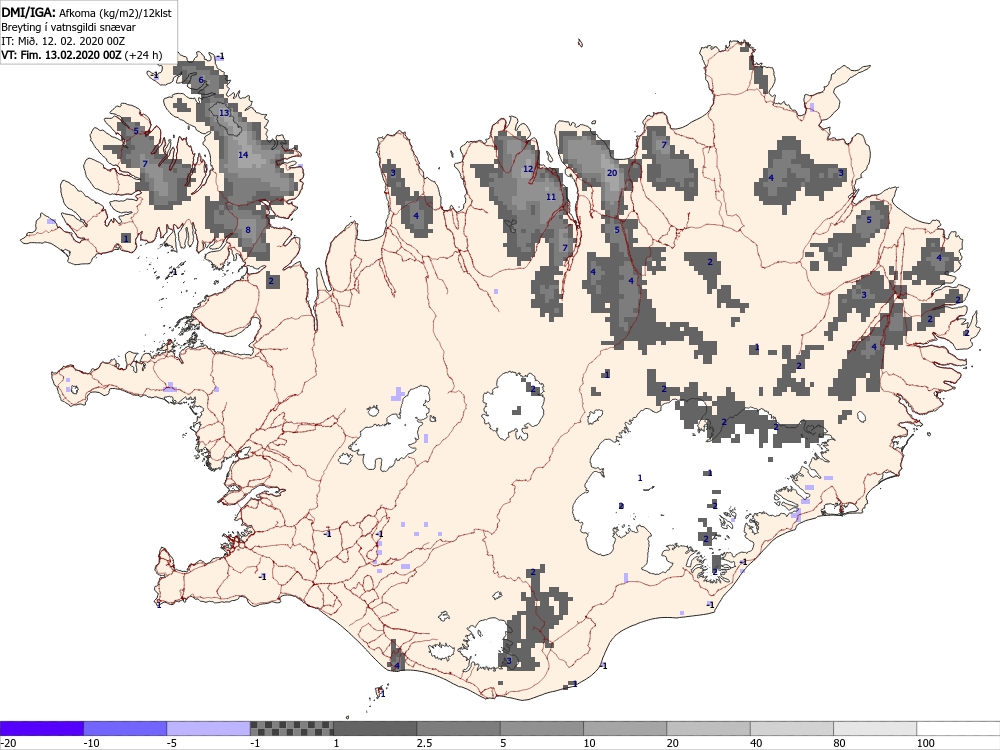Select the '-20' legend scale label
The height and width of the screenshot is (750, 1000).
tap(8, 743)
